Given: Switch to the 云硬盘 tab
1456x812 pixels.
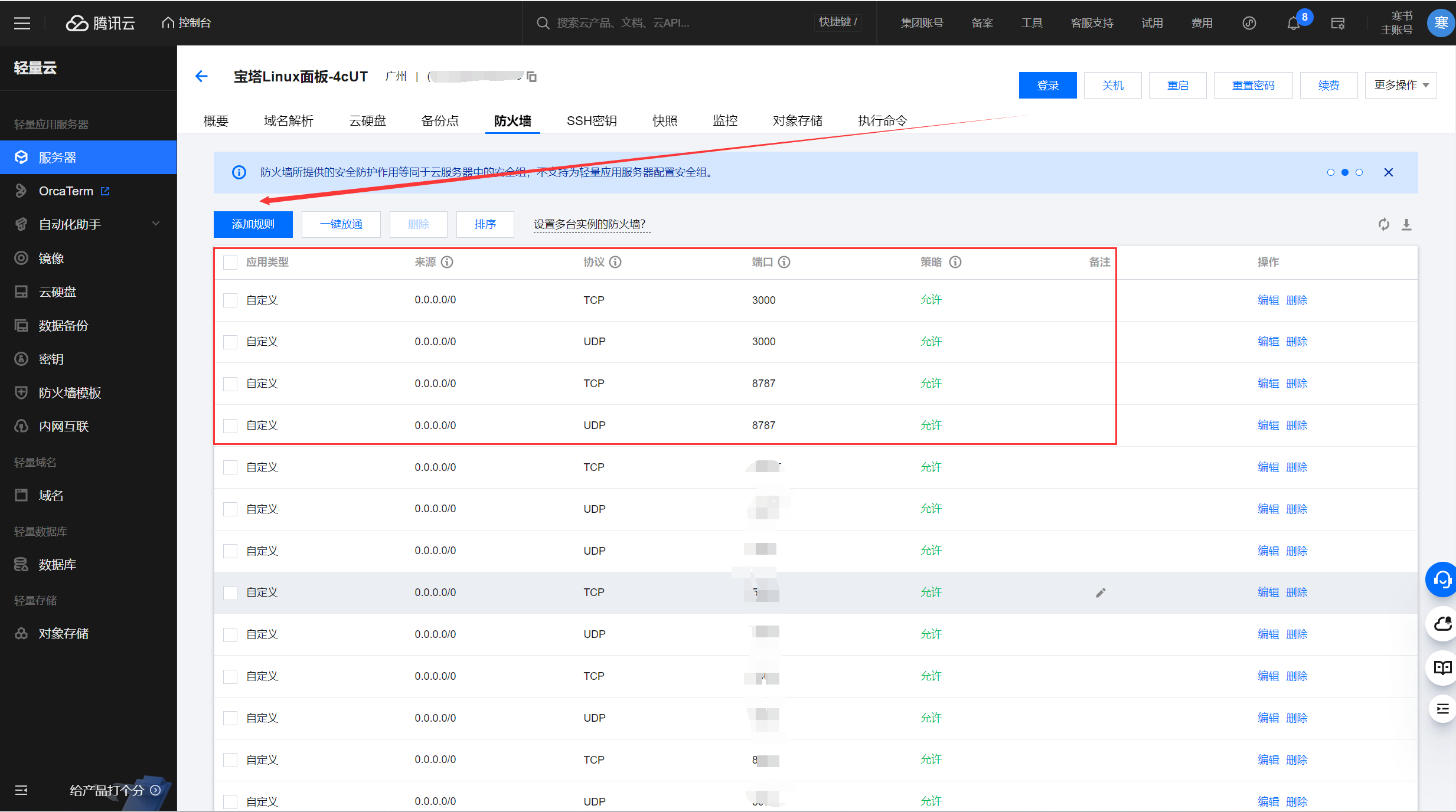Looking at the screenshot, I should [367, 121].
